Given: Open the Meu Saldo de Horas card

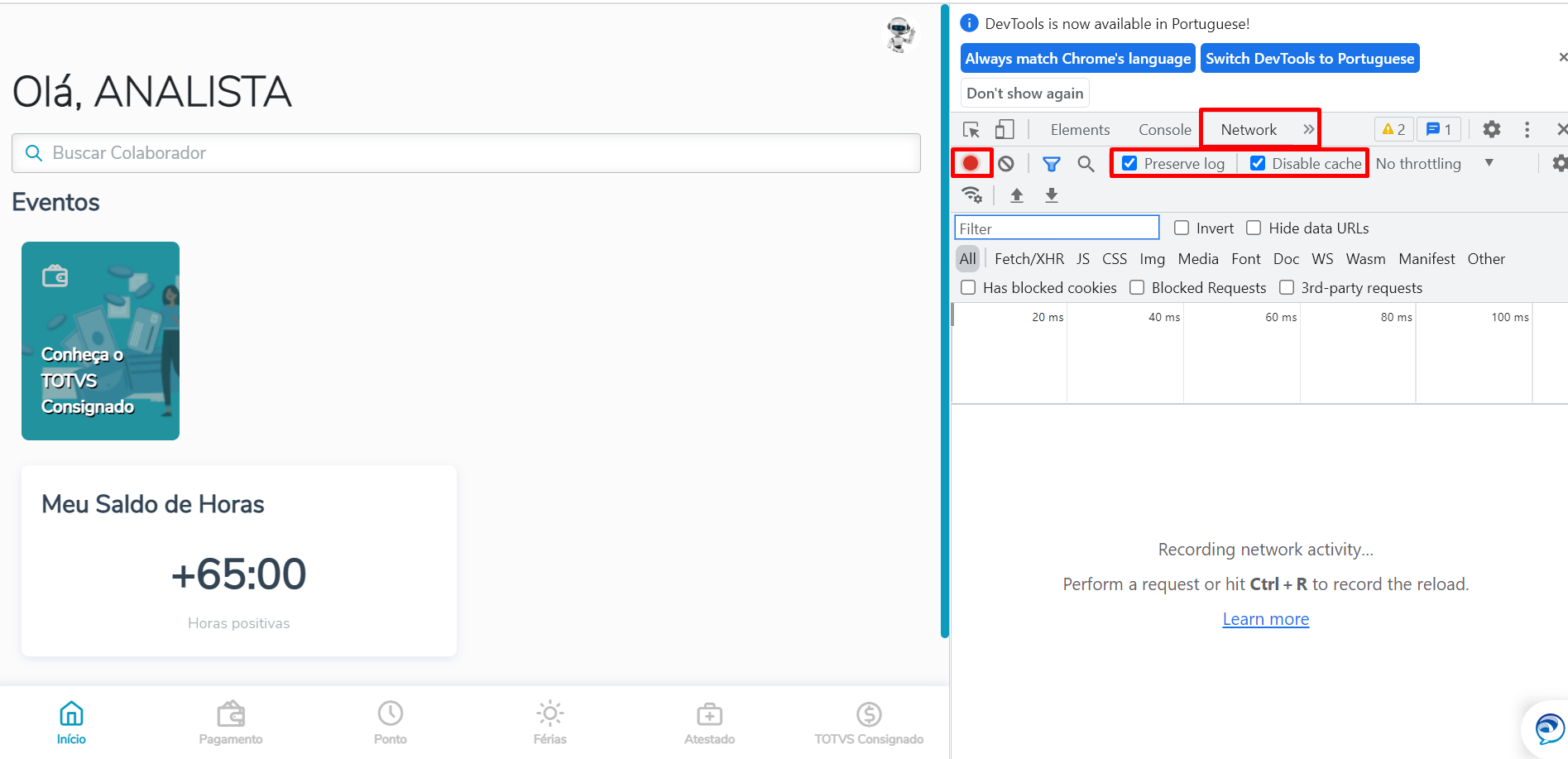Looking at the screenshot, I should (x=239, y=560).
